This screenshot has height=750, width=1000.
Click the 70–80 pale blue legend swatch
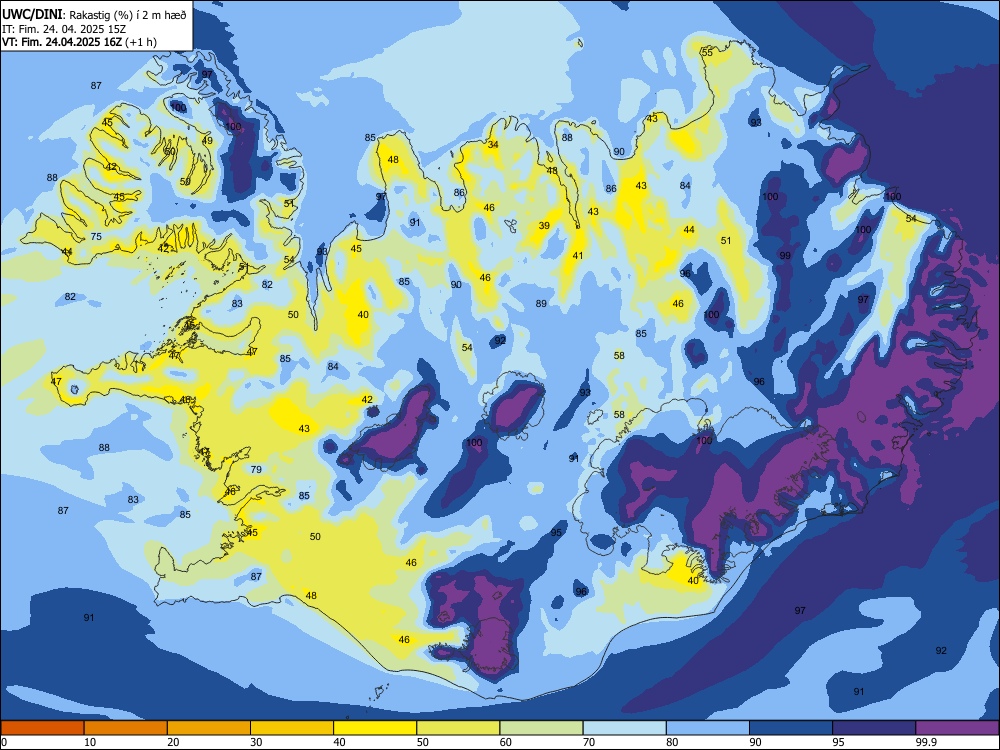coord(624,728)
